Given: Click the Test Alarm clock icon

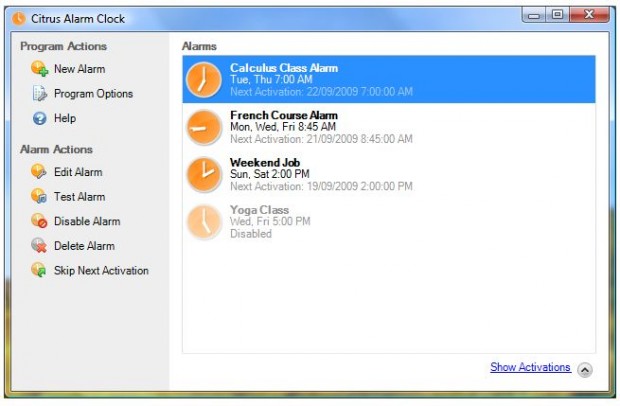Looking at the screenshot, I should 39,196.
